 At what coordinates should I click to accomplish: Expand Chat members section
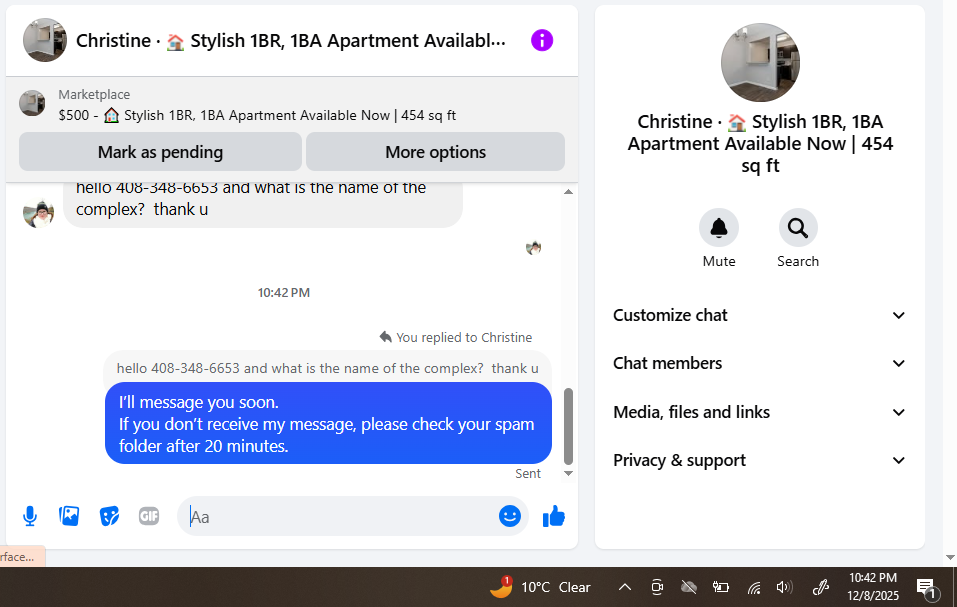(x=759, y=364)
